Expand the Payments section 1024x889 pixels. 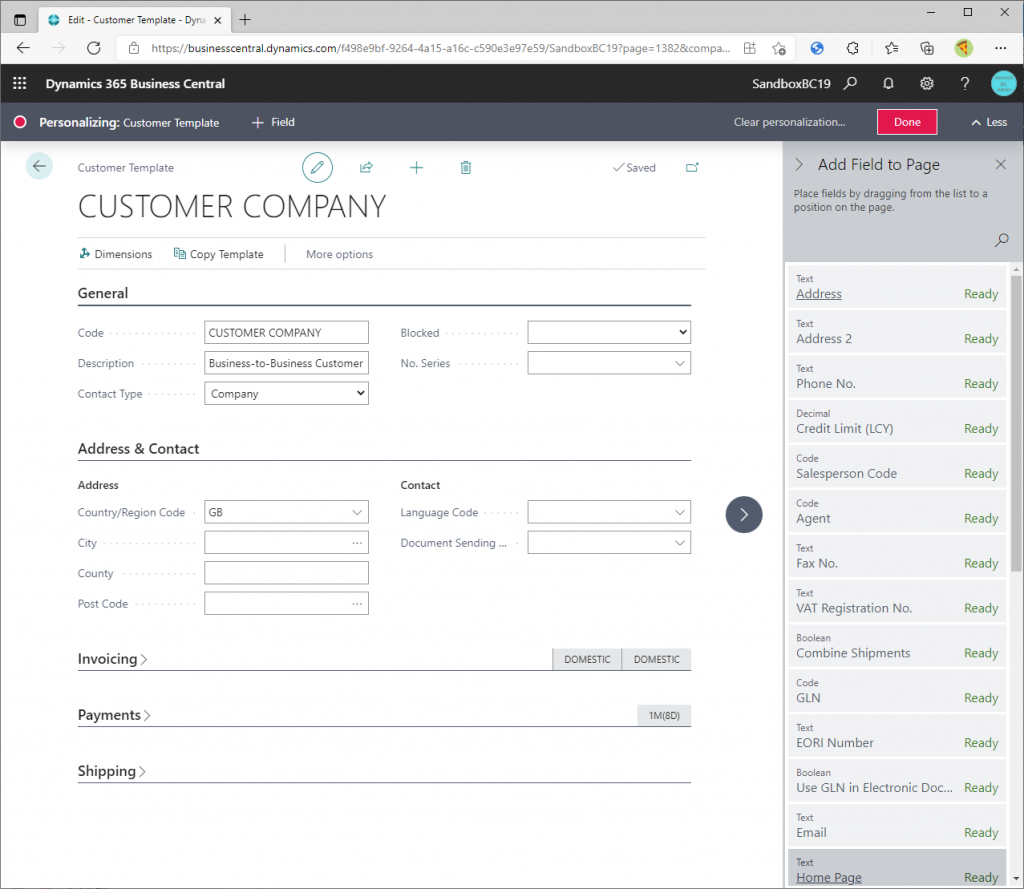(x=114, y=715)
